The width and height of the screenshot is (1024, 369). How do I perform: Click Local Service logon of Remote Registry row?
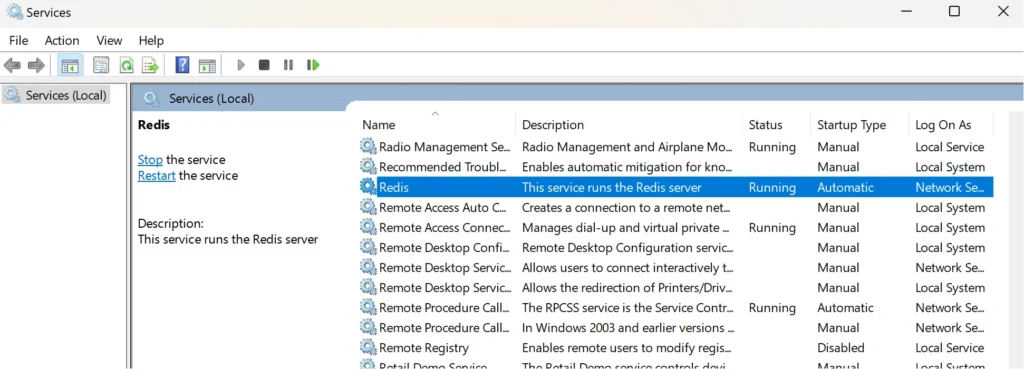point(950,348)
